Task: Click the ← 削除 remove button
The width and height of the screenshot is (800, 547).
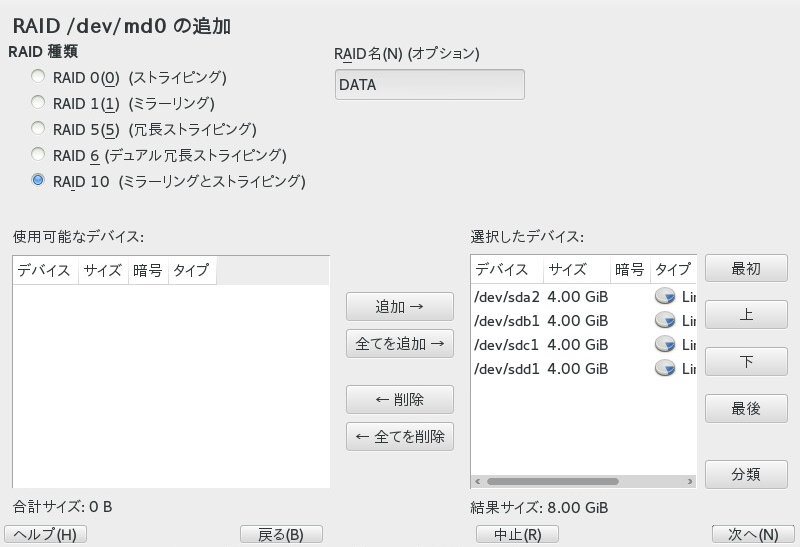Action: (399, 400)
